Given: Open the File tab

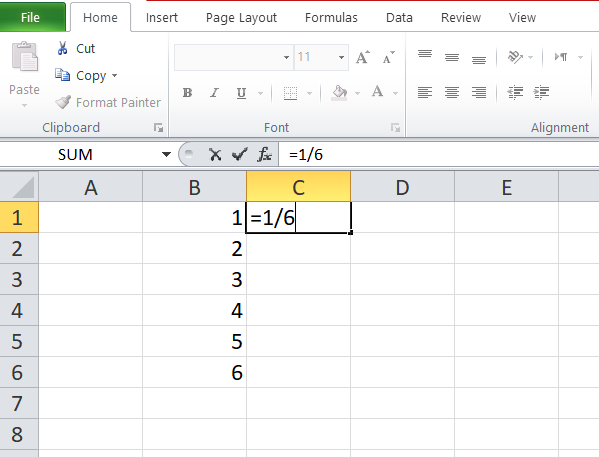Looking at the screenshot, I should [x=31, y=17].
